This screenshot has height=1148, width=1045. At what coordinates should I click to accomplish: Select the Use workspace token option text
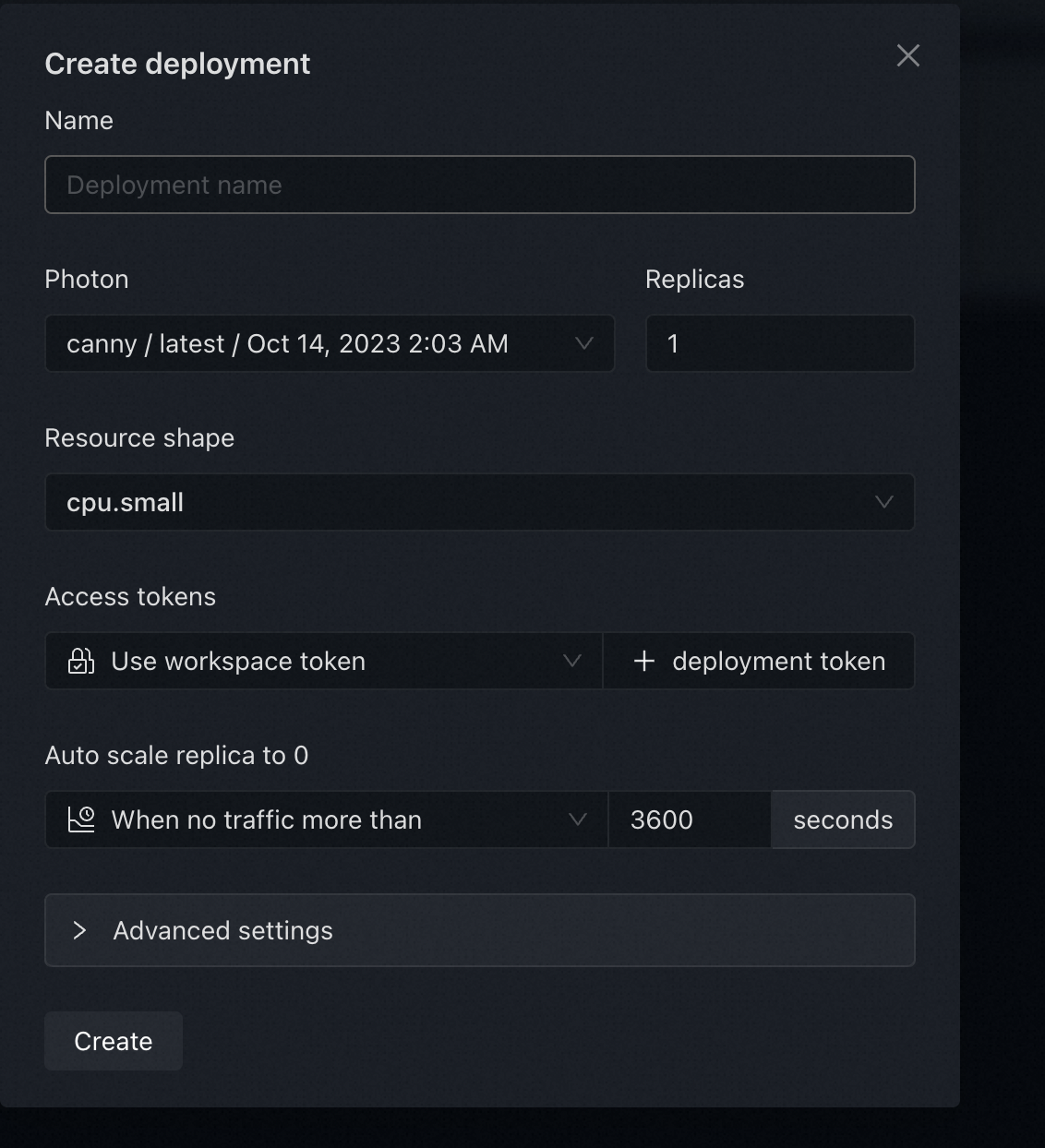[238, 662]
